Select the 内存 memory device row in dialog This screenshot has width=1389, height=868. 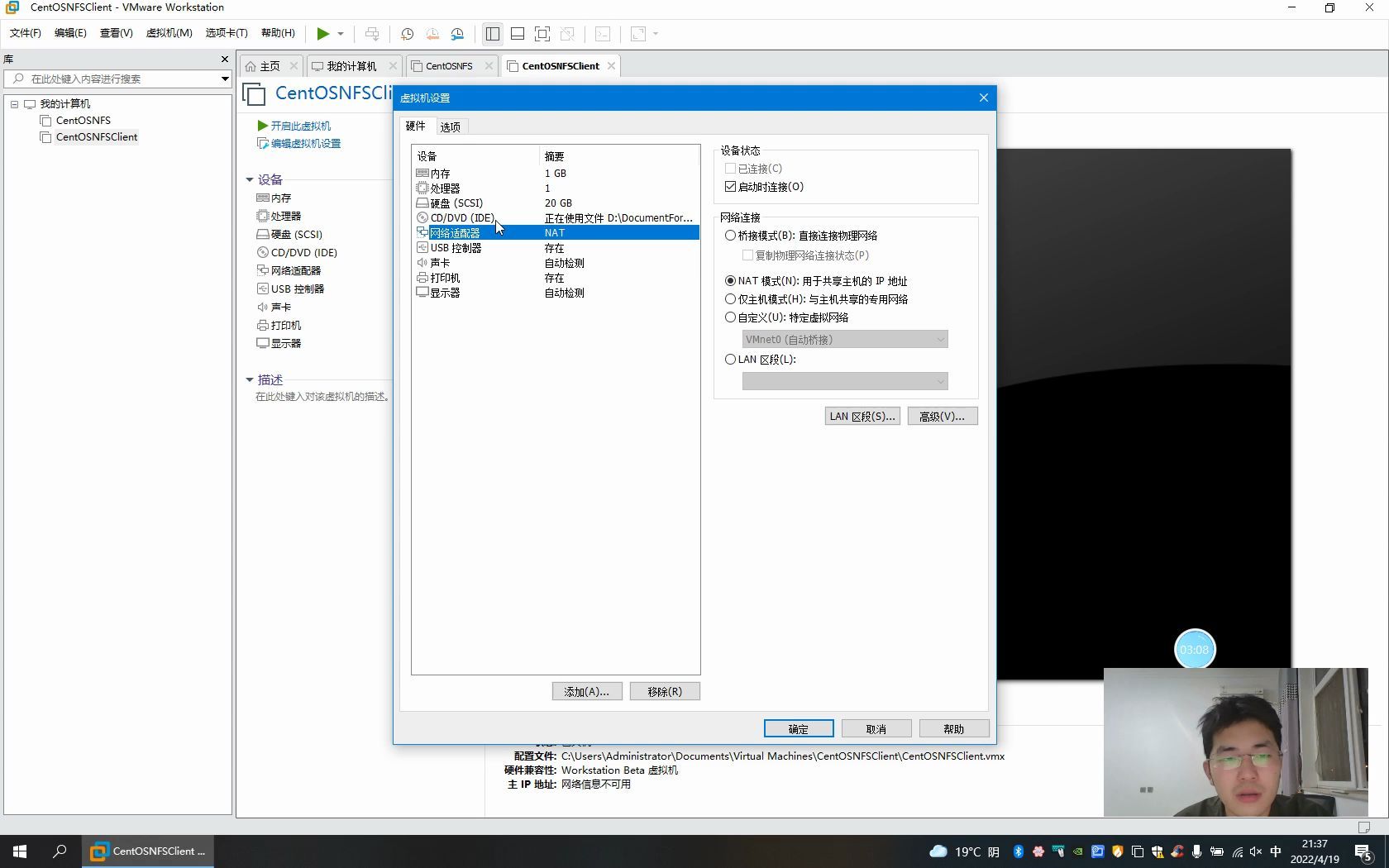[x=556, y=174]
